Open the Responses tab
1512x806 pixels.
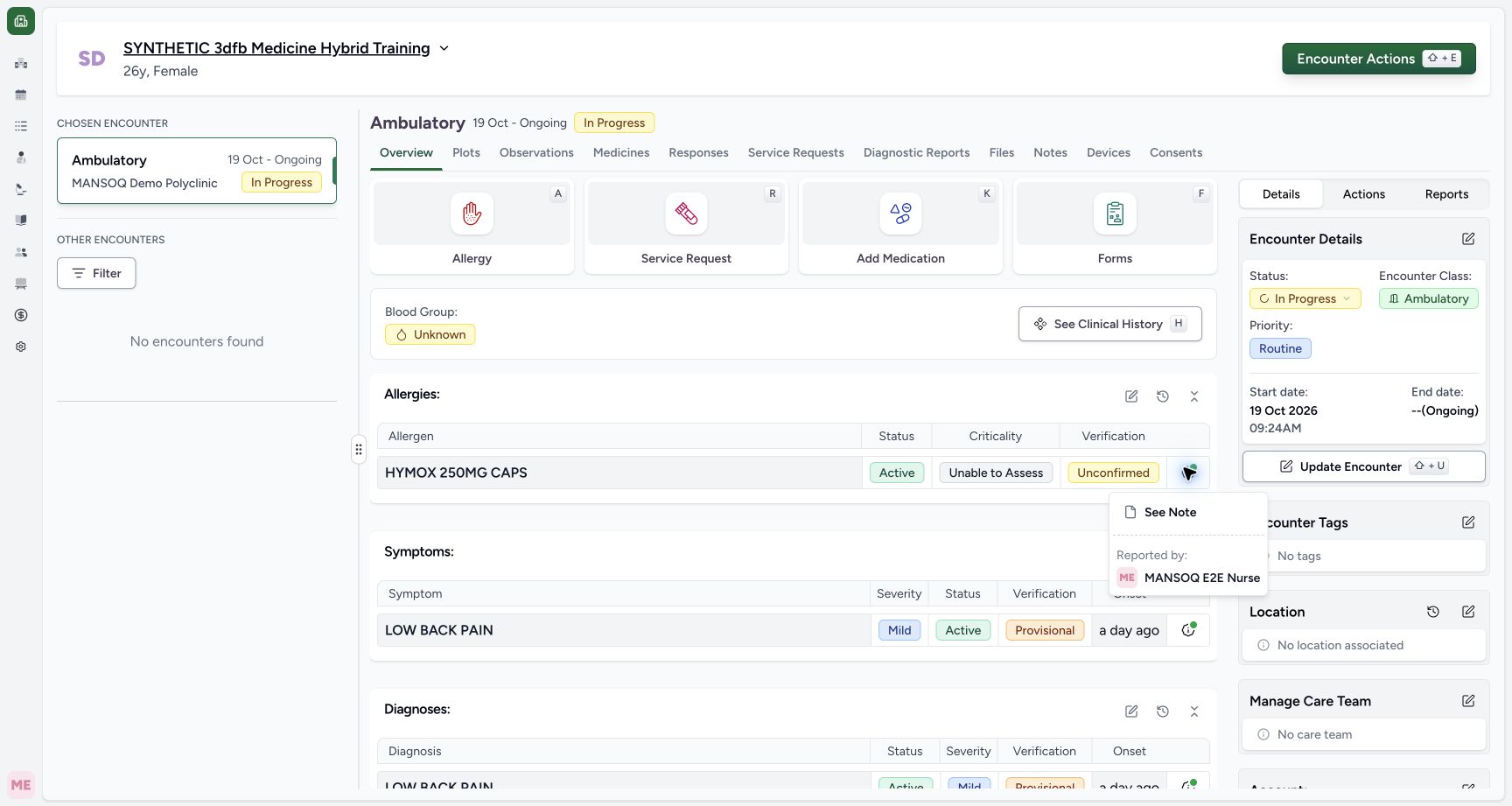[698, 152]
